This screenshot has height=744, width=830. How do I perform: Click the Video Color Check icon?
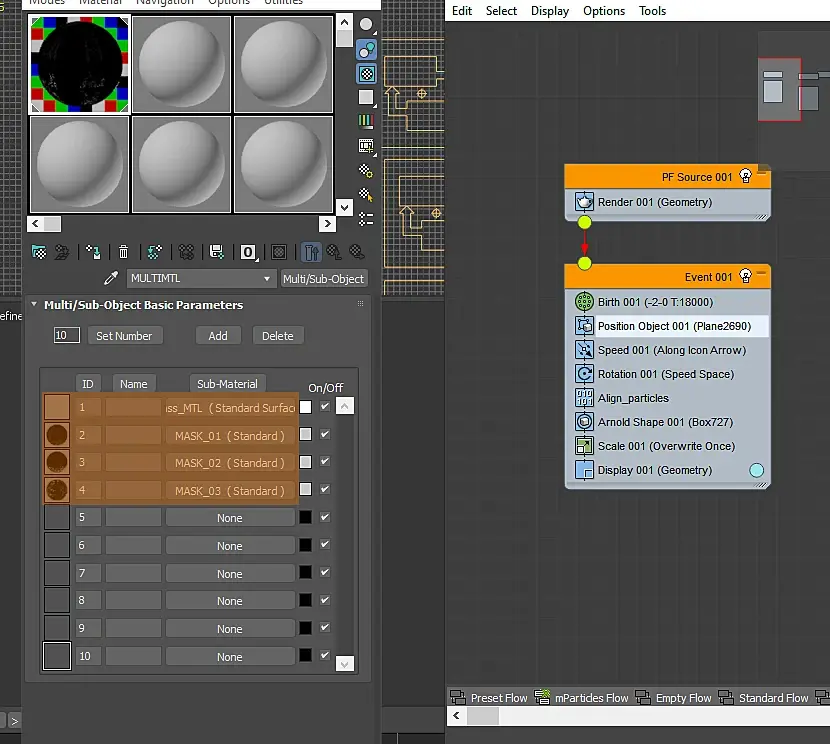pos(366,121)
